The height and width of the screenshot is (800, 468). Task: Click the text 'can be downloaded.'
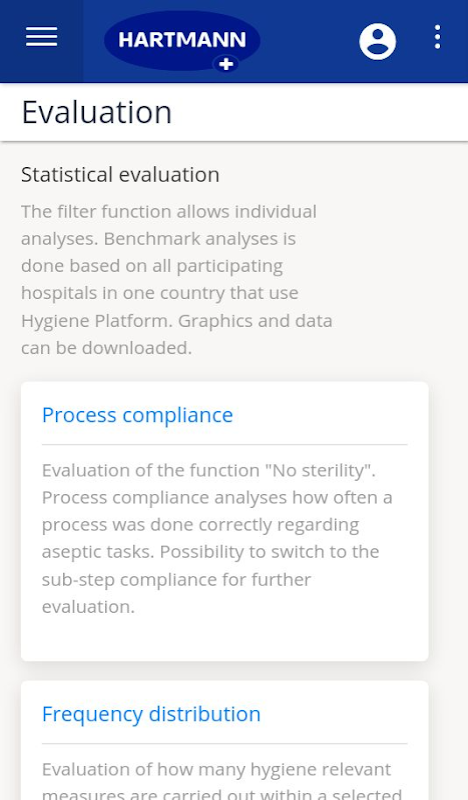[107, 348]
